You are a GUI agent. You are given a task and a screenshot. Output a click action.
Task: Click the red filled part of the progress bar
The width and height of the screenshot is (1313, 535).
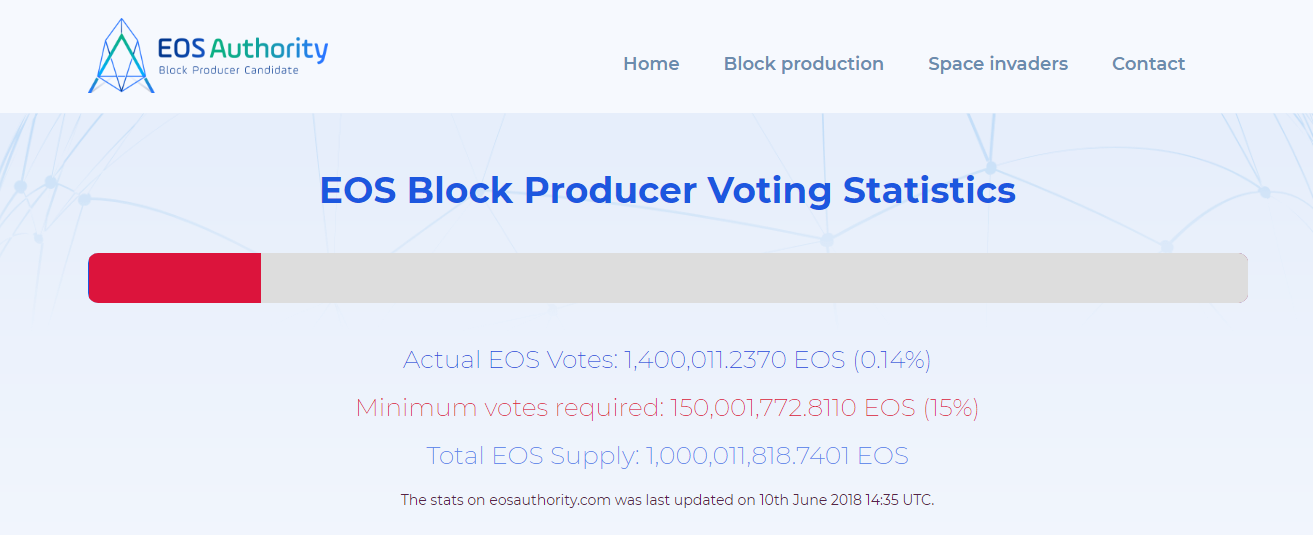tap(175, 278)
